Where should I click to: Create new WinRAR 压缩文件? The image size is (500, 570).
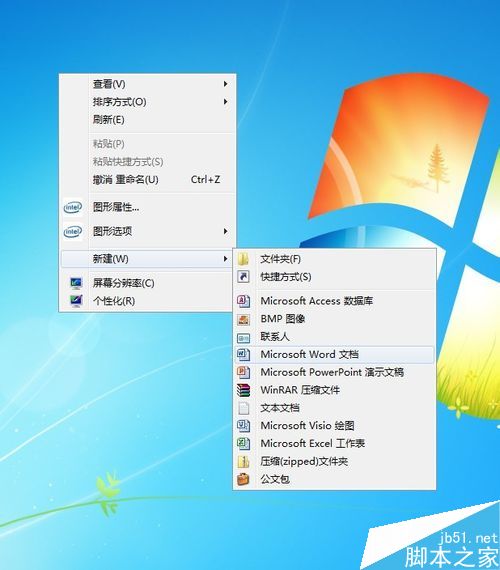coord(334,390)
